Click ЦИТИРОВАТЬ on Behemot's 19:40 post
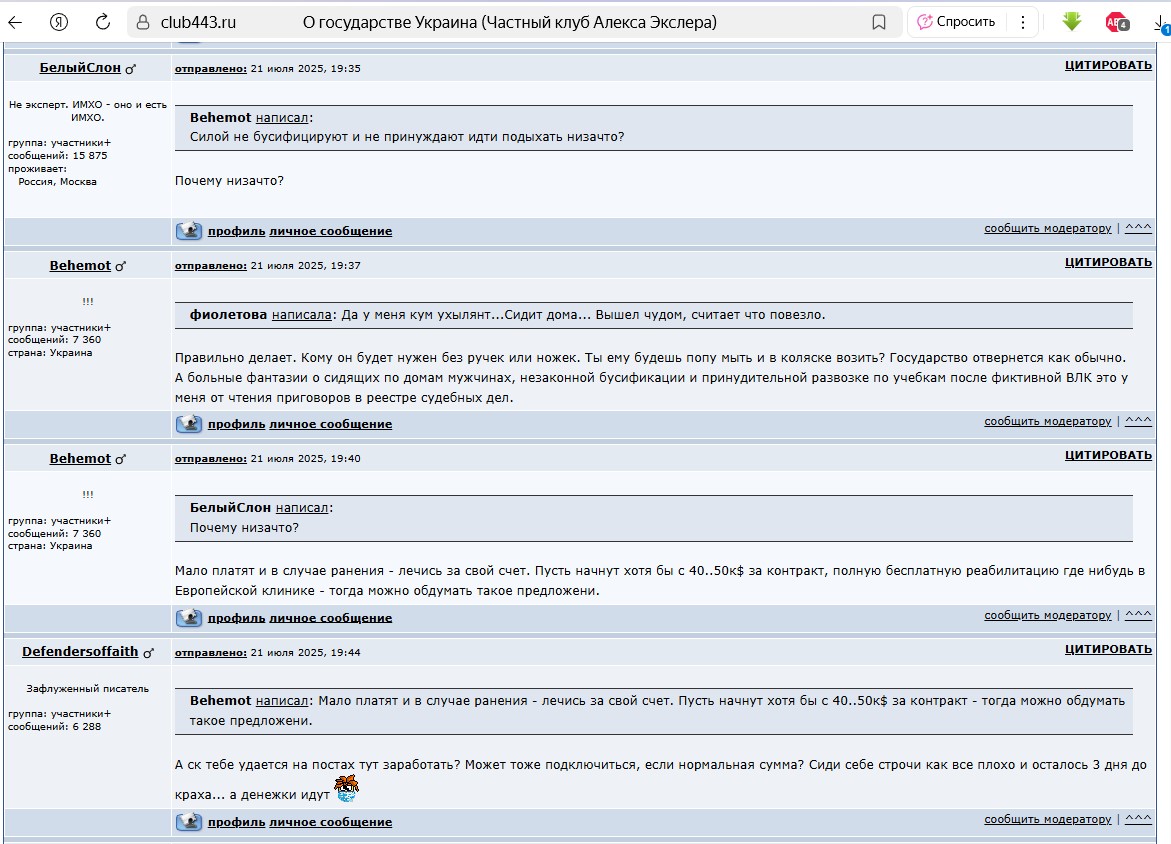1171x844 pixels. (x=1108, y=455)
